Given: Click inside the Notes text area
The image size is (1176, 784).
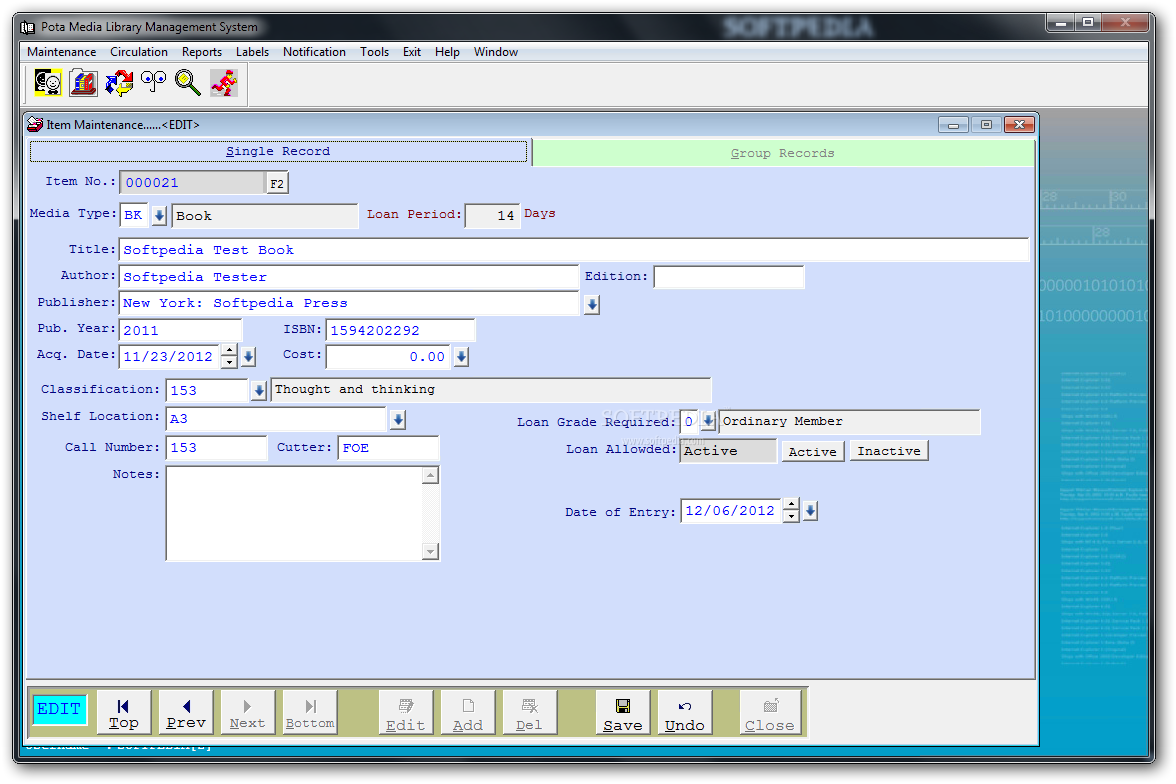Looking at the screenshot, I should pyautogui.click(x=295, y=513).
